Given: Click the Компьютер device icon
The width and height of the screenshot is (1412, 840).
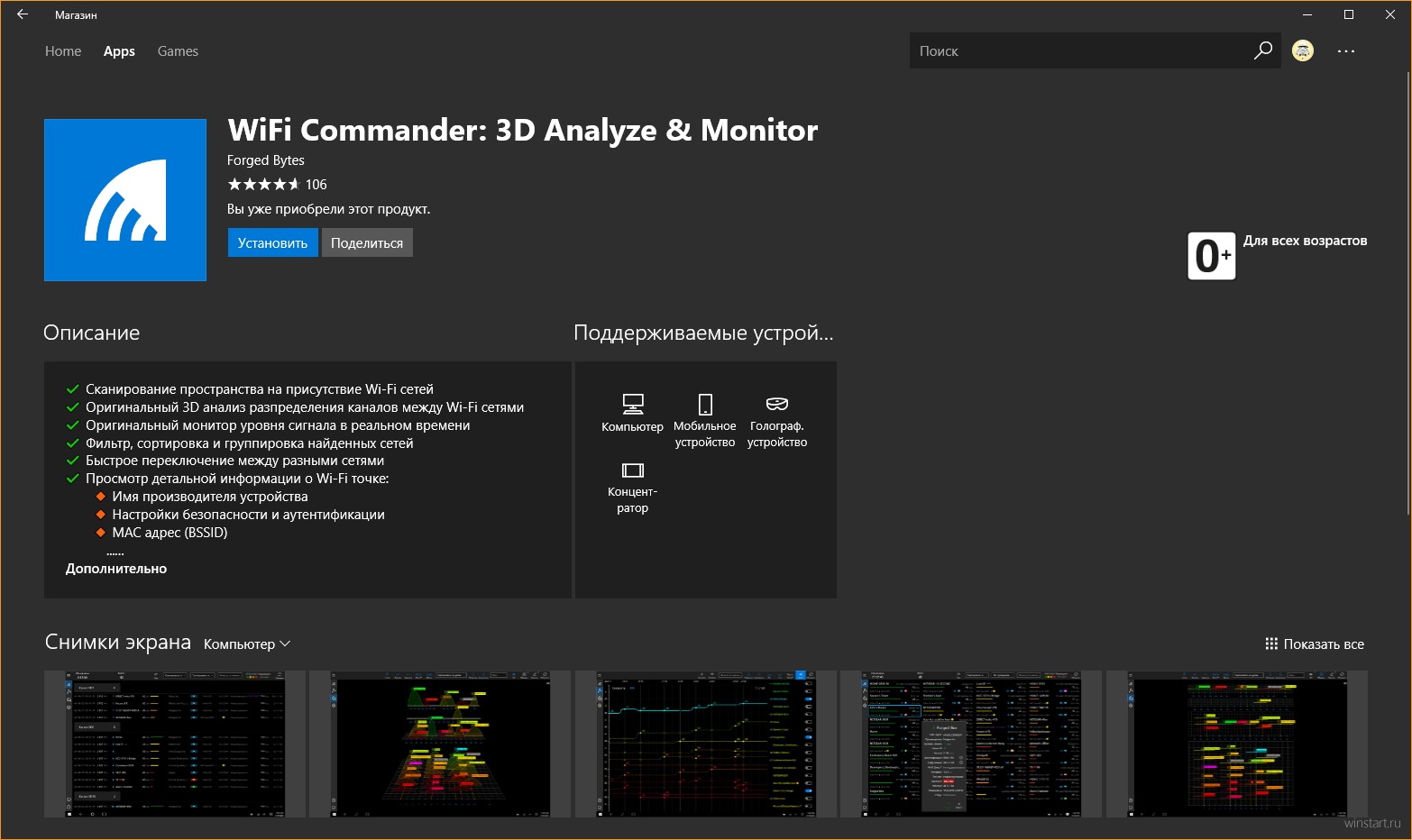Looking at the screenshot, I should 633,404.
